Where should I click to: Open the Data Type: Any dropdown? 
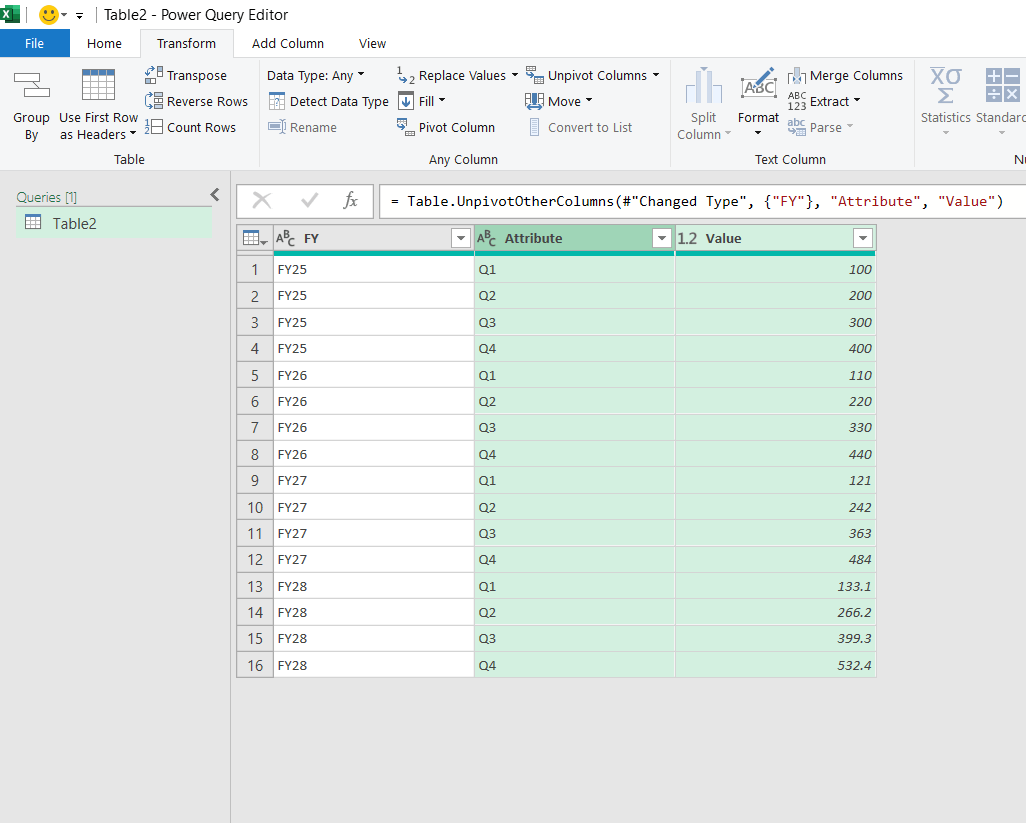coord(315,76)
